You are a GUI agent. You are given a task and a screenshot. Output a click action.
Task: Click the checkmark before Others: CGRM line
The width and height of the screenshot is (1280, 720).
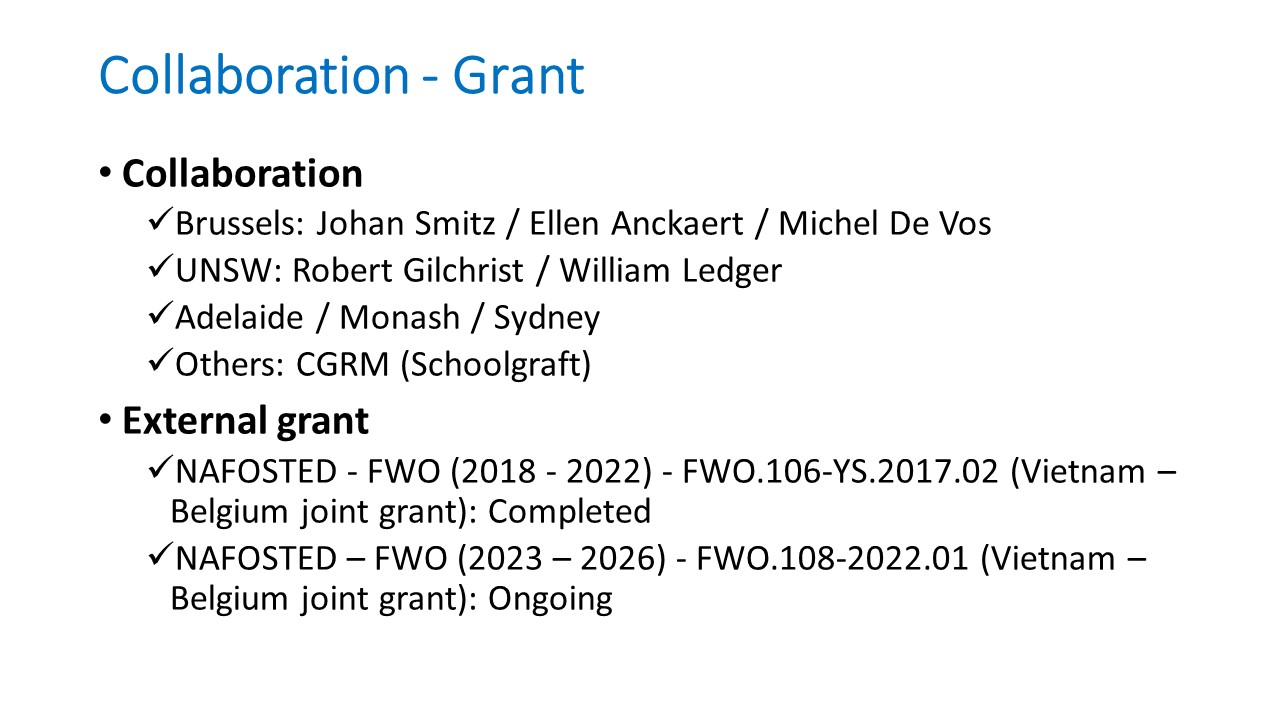click(159, 364)
